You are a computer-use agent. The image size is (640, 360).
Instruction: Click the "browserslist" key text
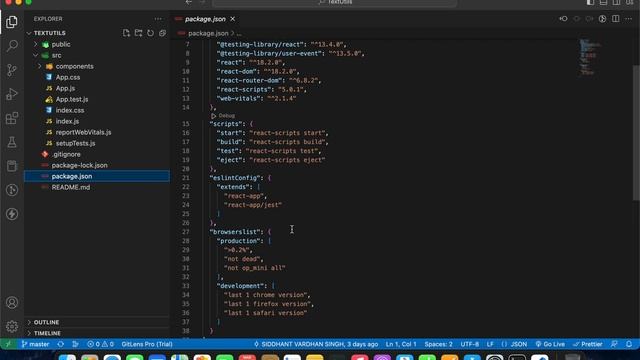pyautogui.click(x=235, y=231)
